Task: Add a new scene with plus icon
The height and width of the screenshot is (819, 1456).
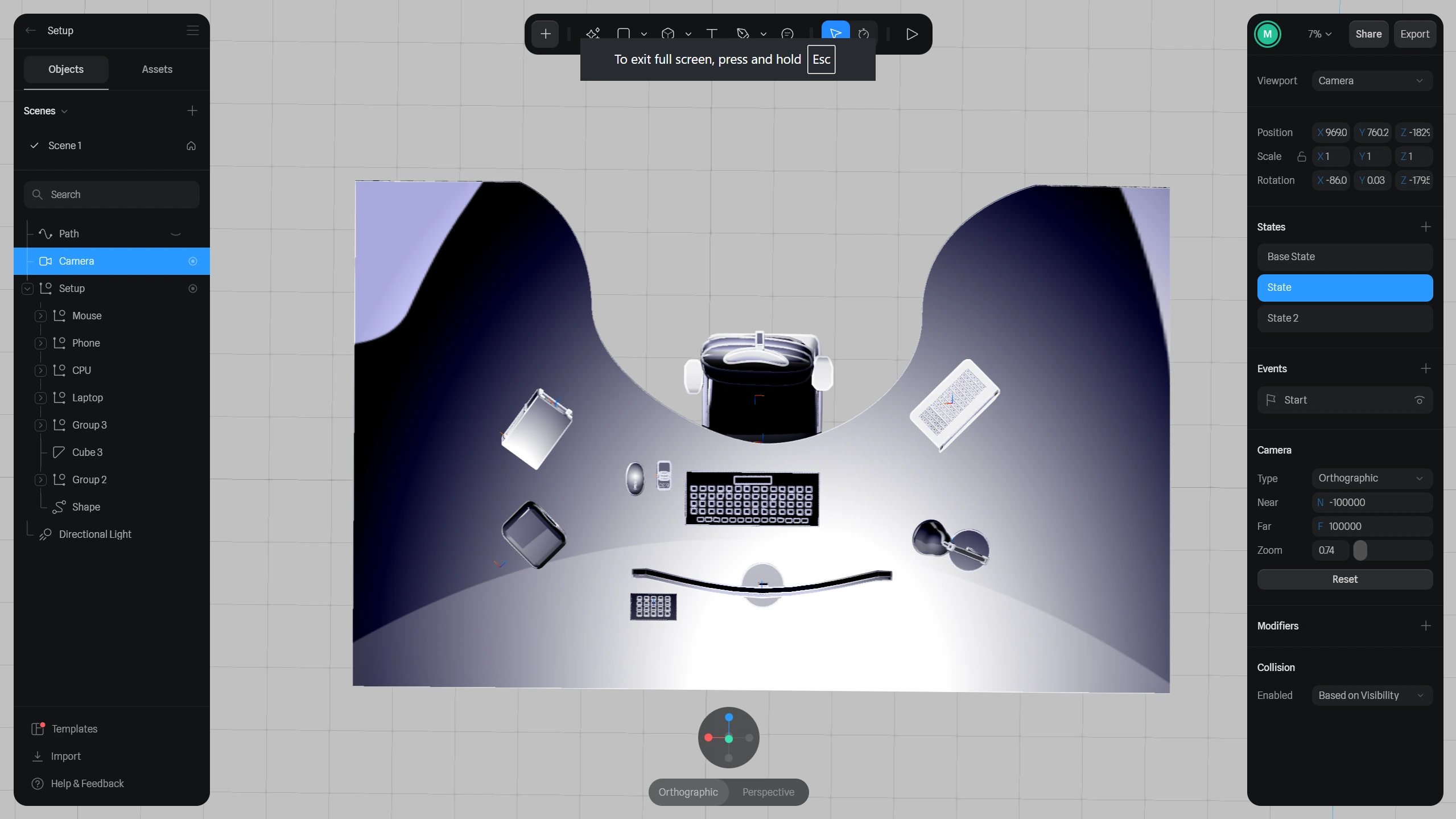Action: pyautogui.click(x=192, y=110)
